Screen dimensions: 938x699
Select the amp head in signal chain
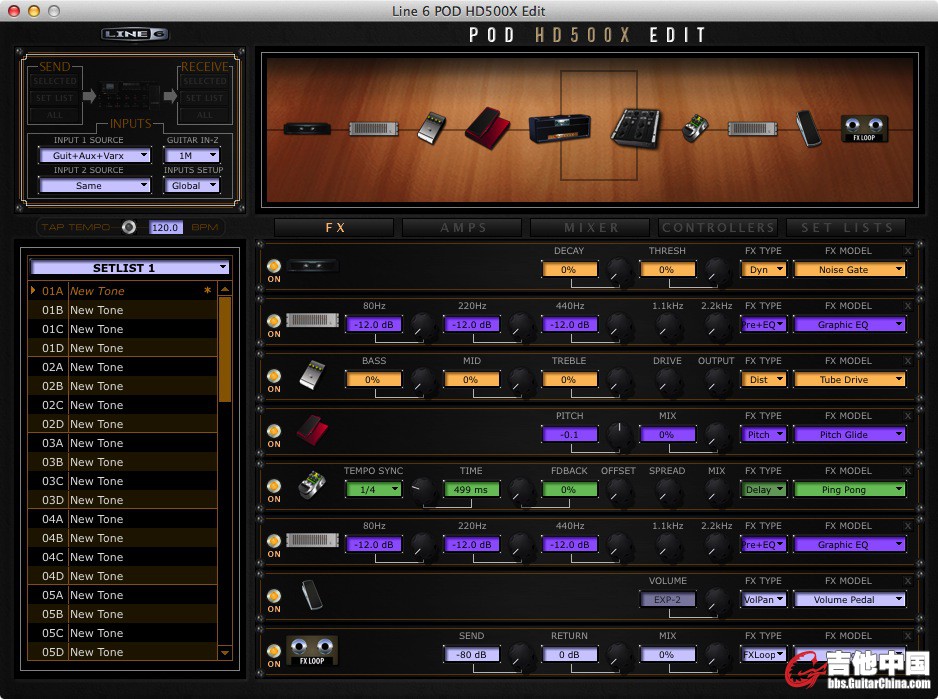click(559, 128)
